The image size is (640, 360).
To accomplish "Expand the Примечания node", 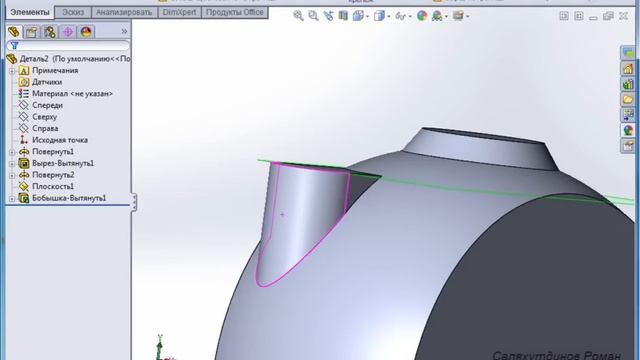I will 12,71.
